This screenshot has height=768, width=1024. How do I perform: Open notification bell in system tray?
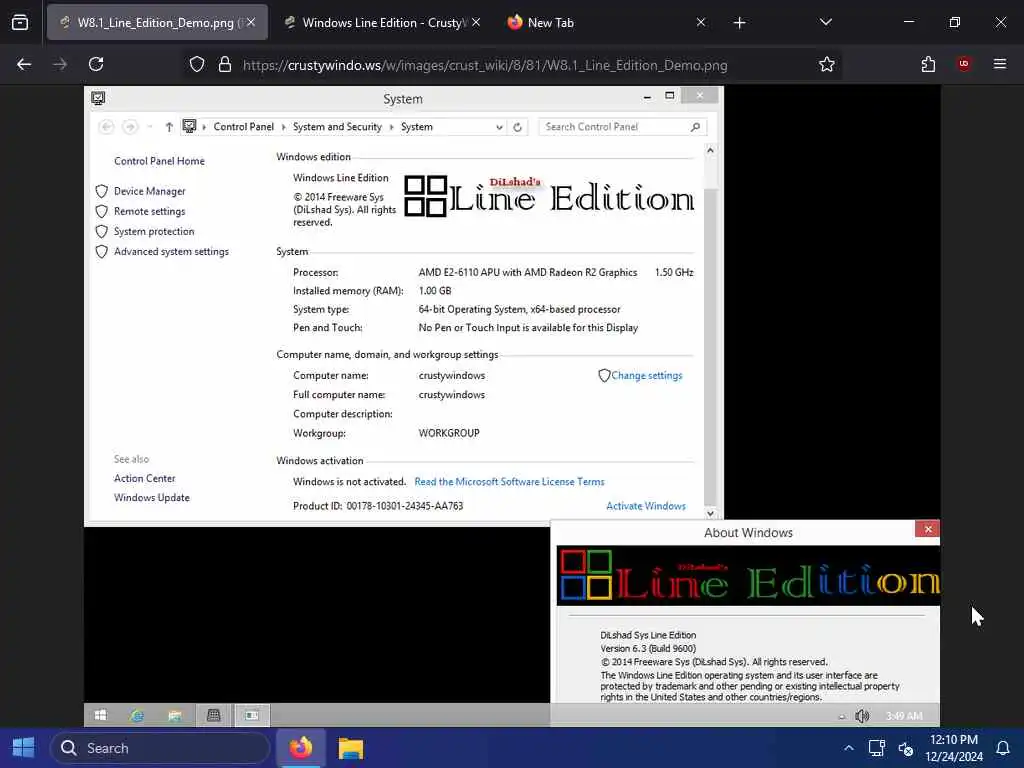point(1002,748)
